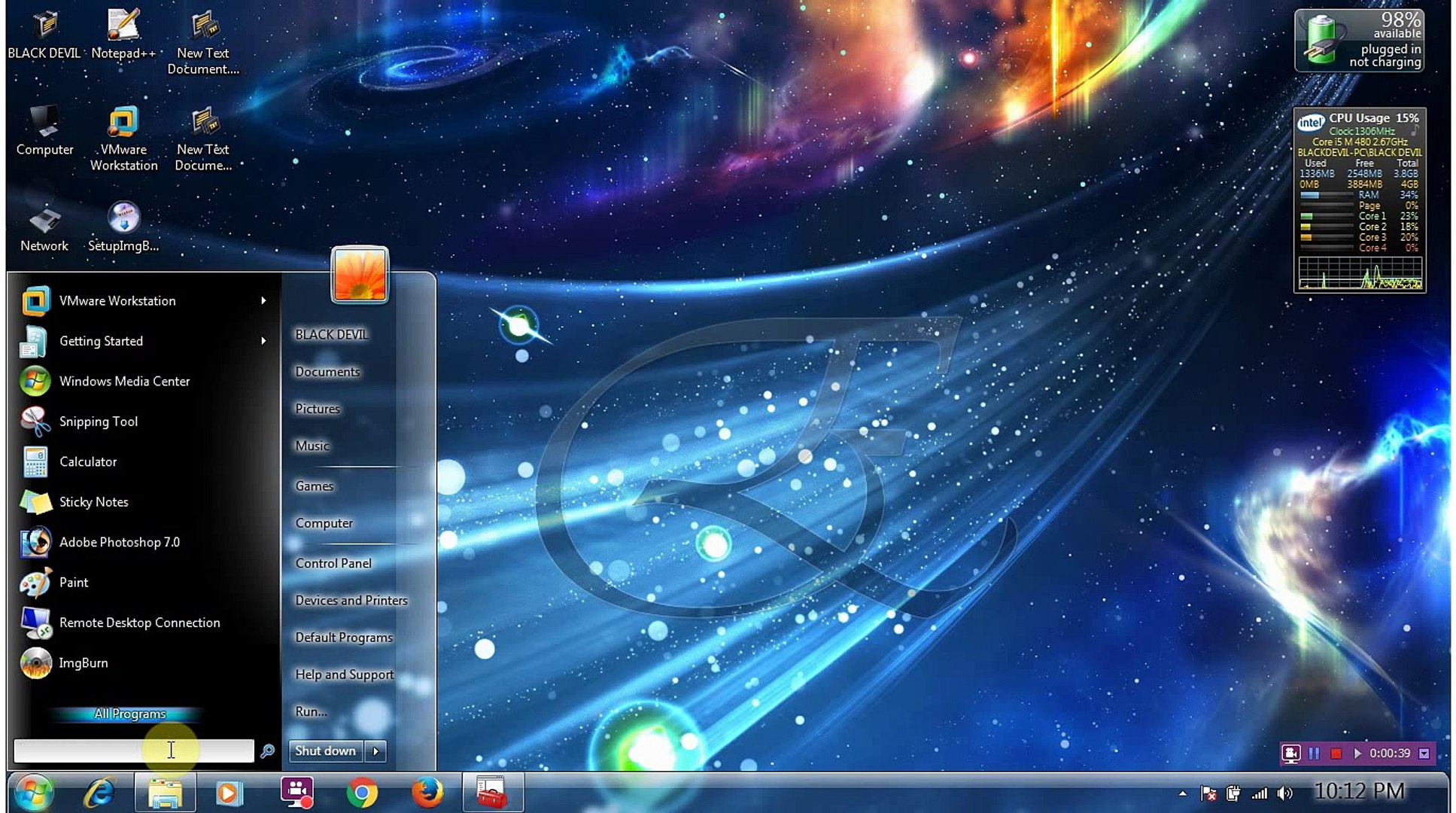Image resolution: width=1456 pixels, height=813 pixels.
Task: Stop the screen recording
Action: (1336, 754)
